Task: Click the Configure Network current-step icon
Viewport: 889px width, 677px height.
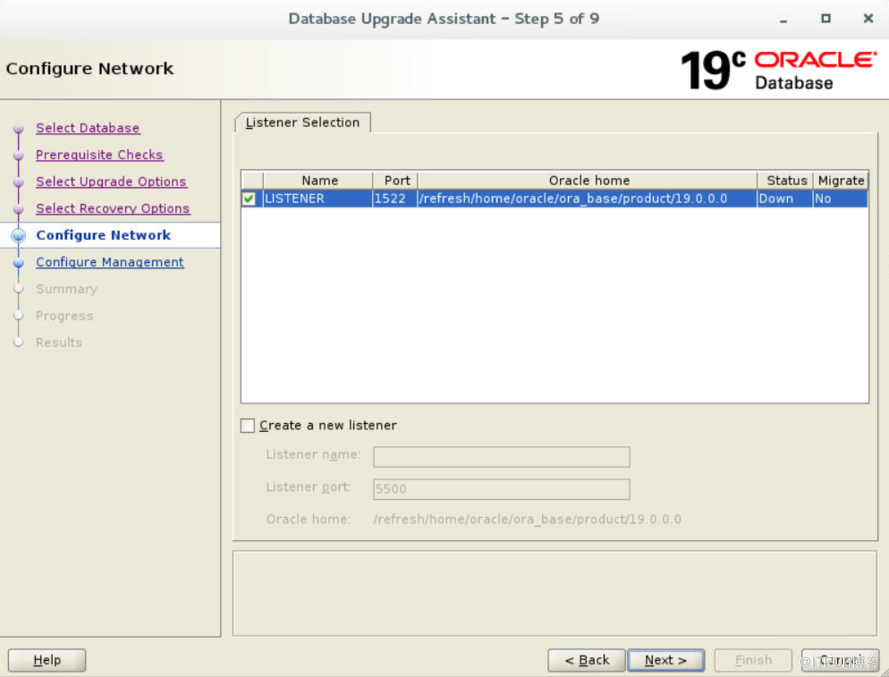Action: pos(19,235)
